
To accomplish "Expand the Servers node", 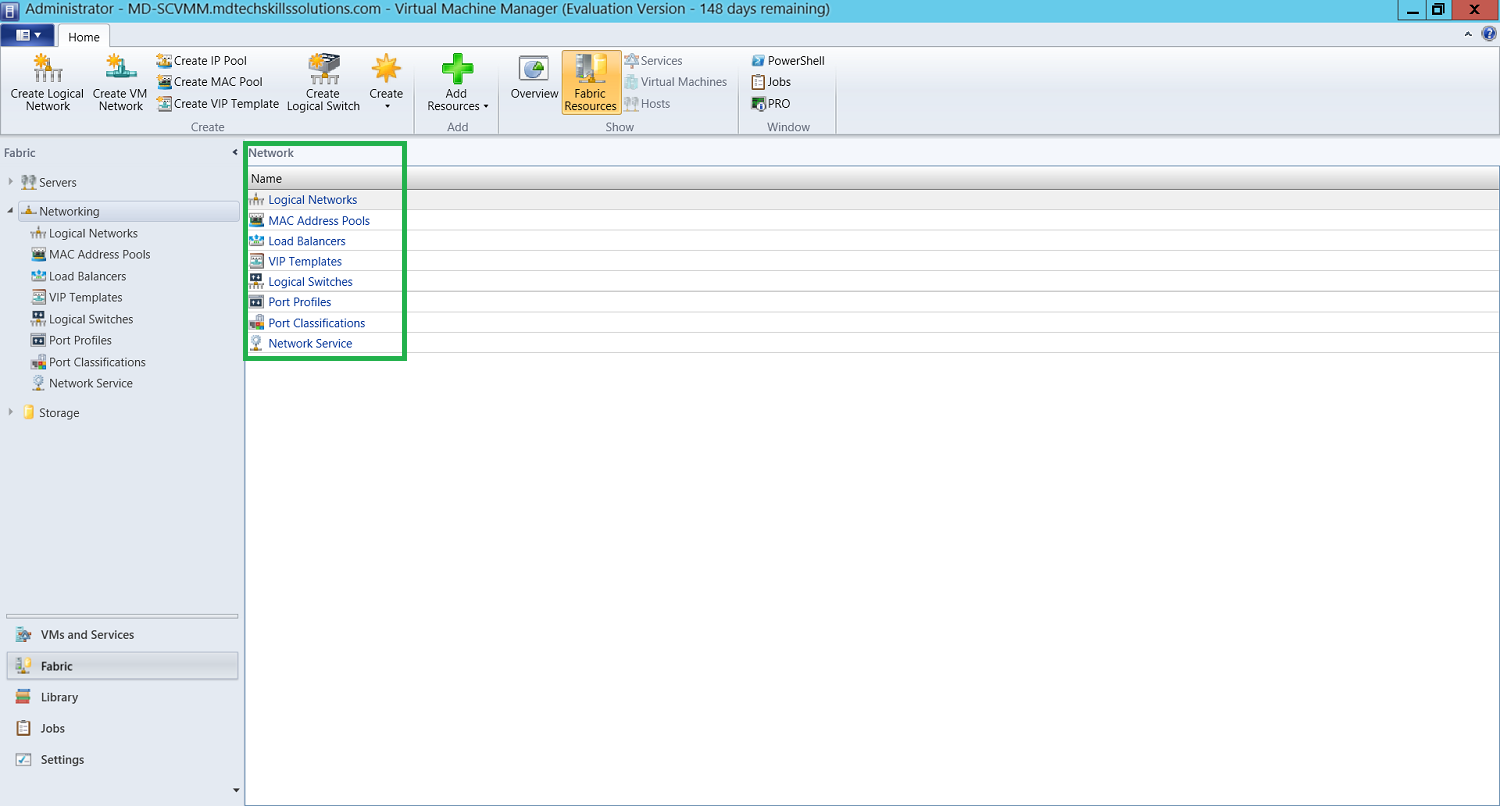I will pyautogui.click(x=11, y=182).
